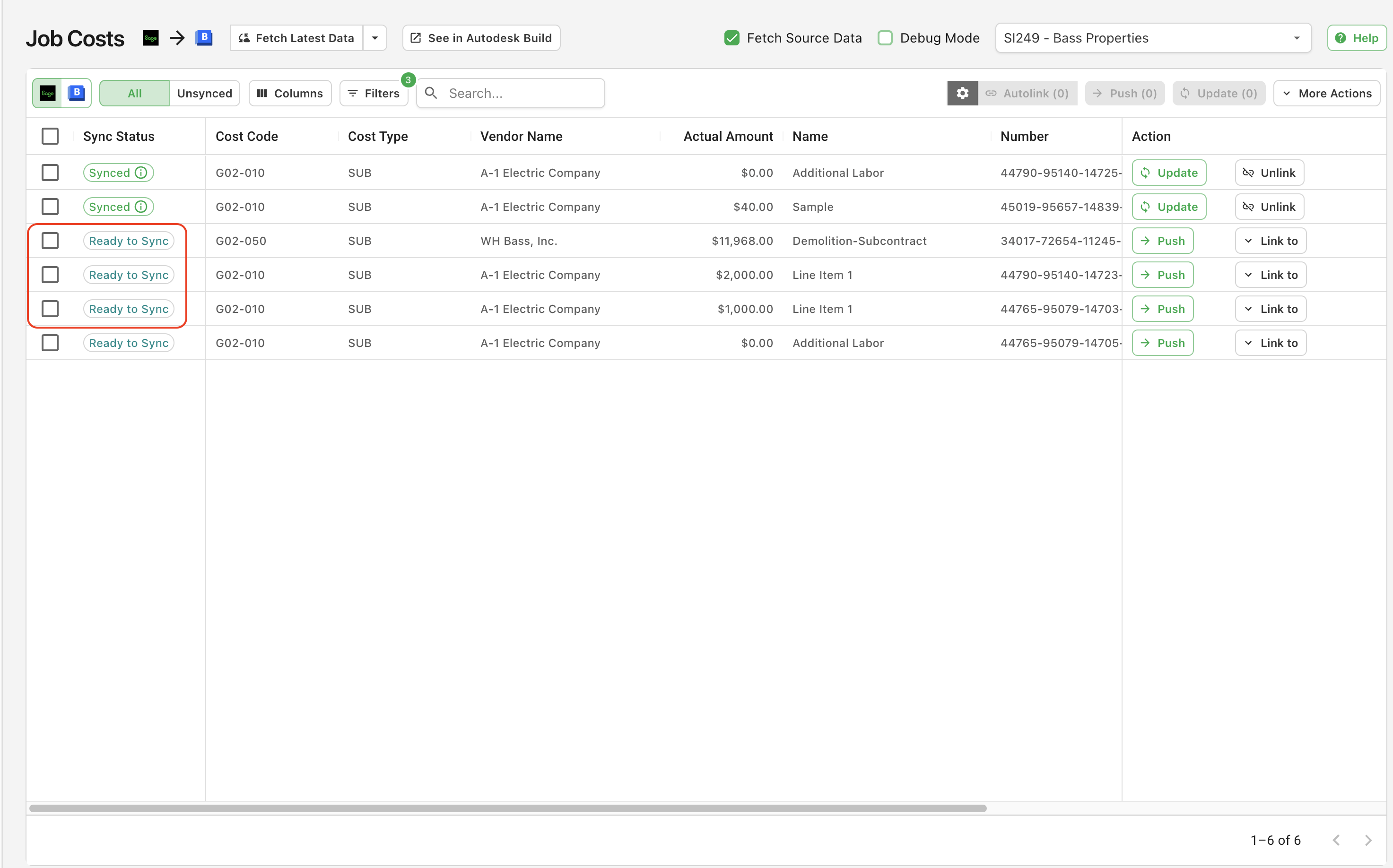Viewport: 1393px width, 868px height.
Task: Select the All tab
Action: coord(134,93)
